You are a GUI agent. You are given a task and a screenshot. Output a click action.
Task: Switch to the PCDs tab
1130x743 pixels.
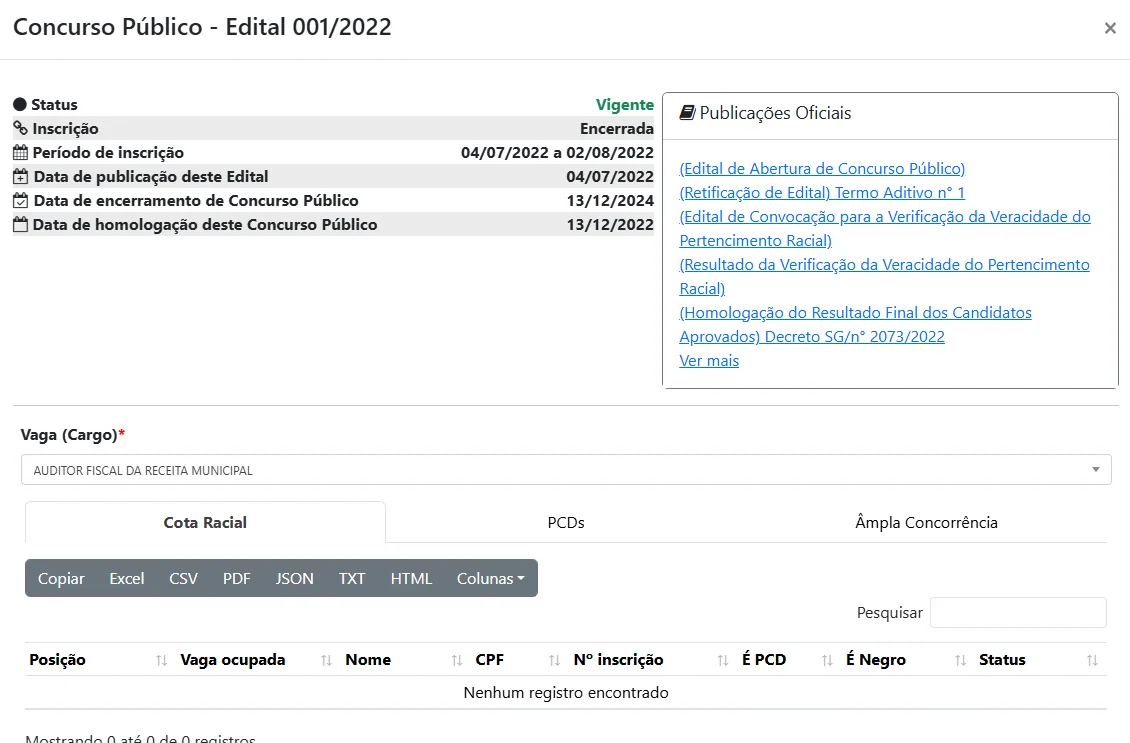[x=566, y=522]
